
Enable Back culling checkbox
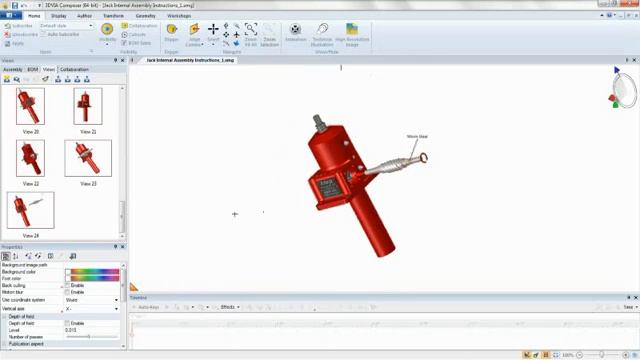click(67, 285)
